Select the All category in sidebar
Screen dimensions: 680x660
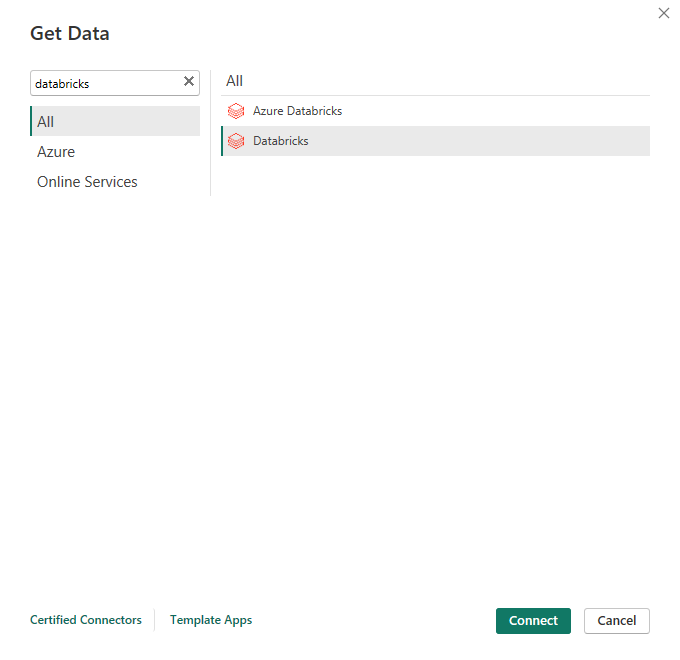click(46, 122)
